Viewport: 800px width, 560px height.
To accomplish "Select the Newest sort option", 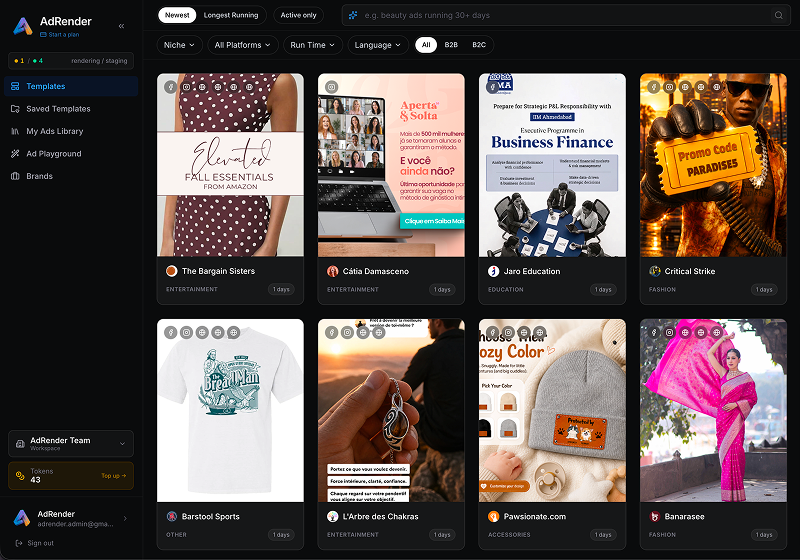I will click(177, 15).
